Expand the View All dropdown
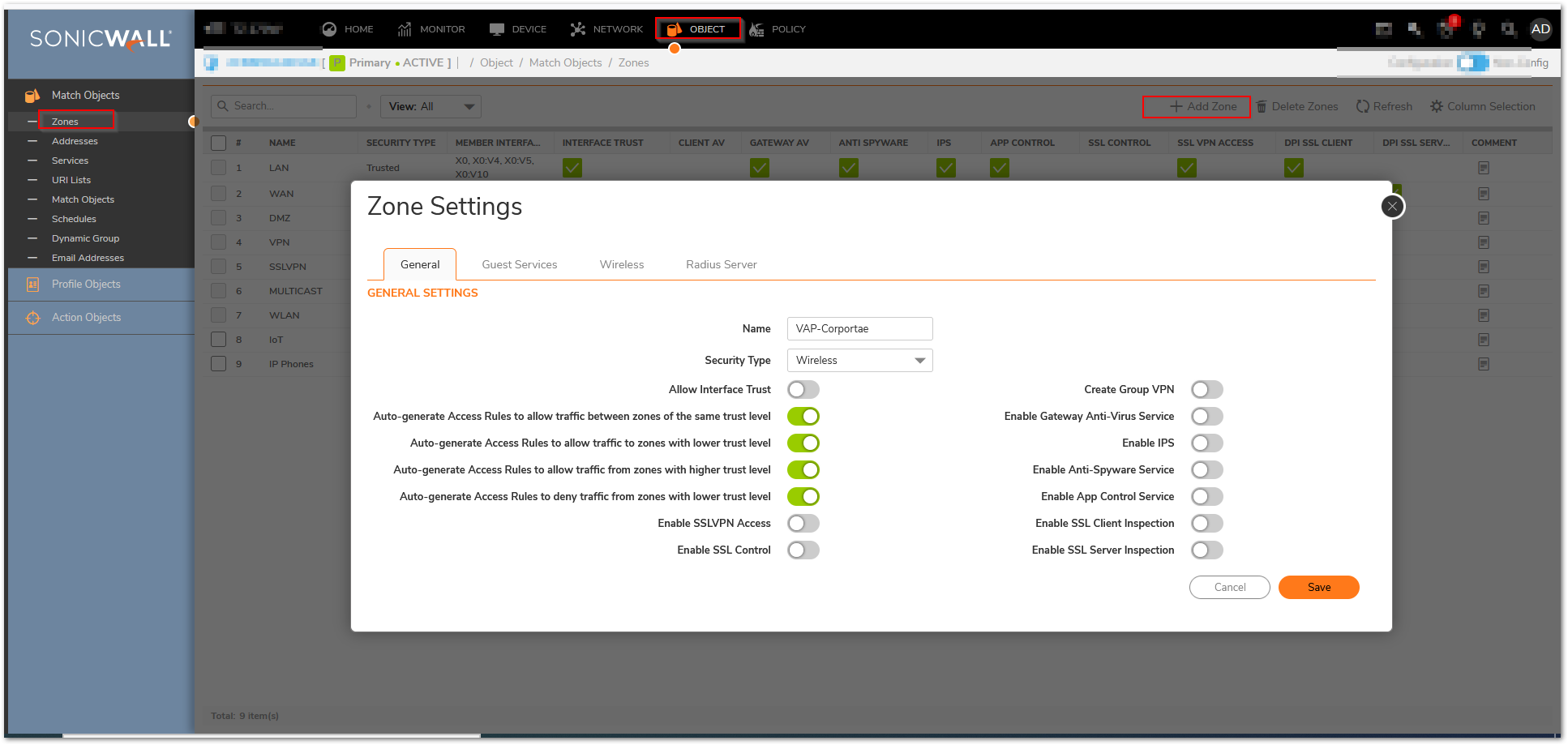The height and width of the screenshot is (745, 1568). tap(431, 107)
